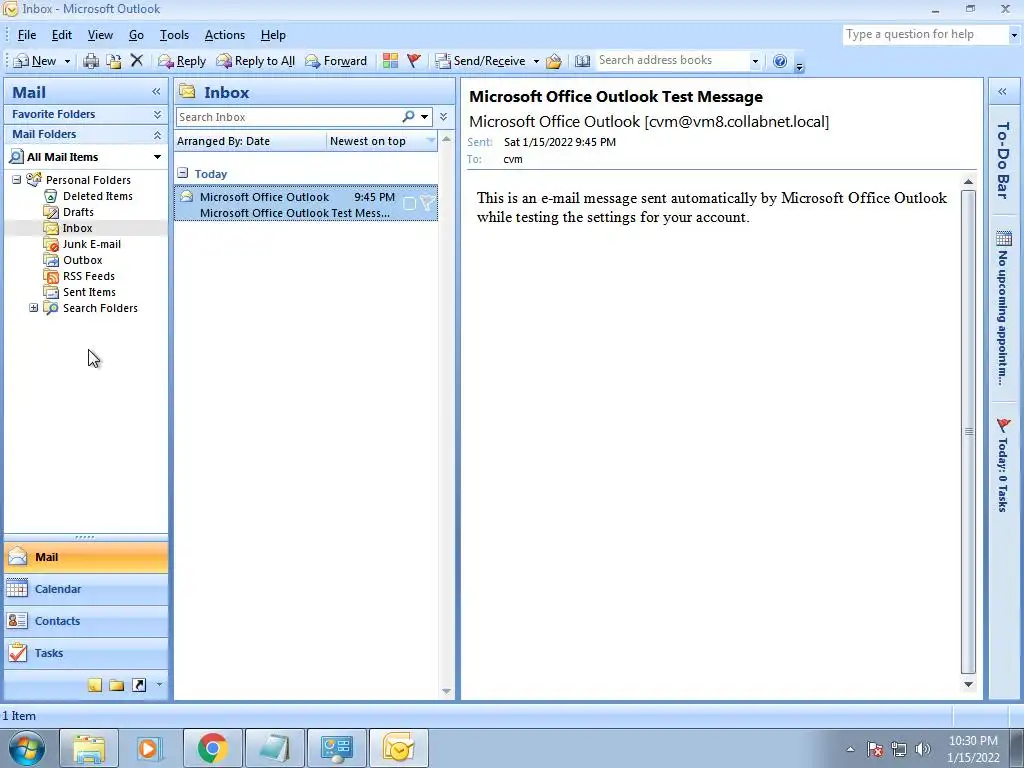Collapse the Today message group
The image size is (1024, 768).
pos(183,173)
